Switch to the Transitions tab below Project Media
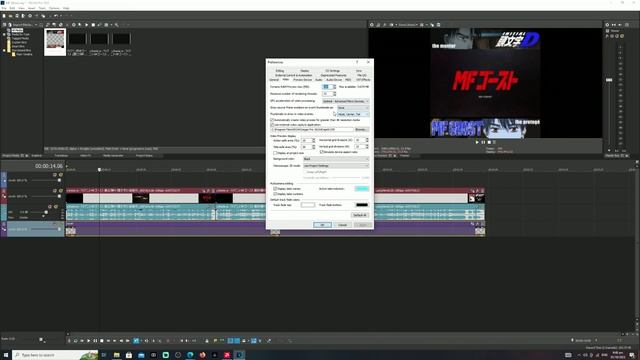The image size is (640, 360). (x=61, y=156)
